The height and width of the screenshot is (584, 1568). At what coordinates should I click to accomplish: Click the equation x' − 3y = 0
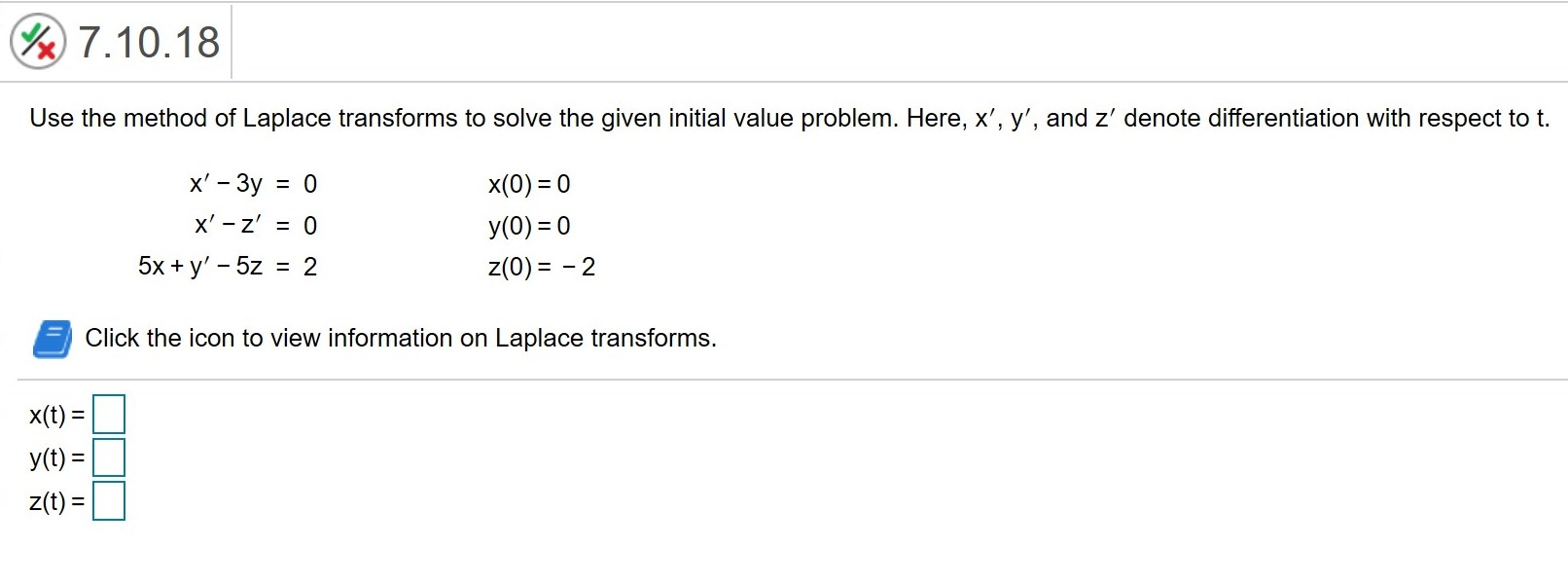253,183
